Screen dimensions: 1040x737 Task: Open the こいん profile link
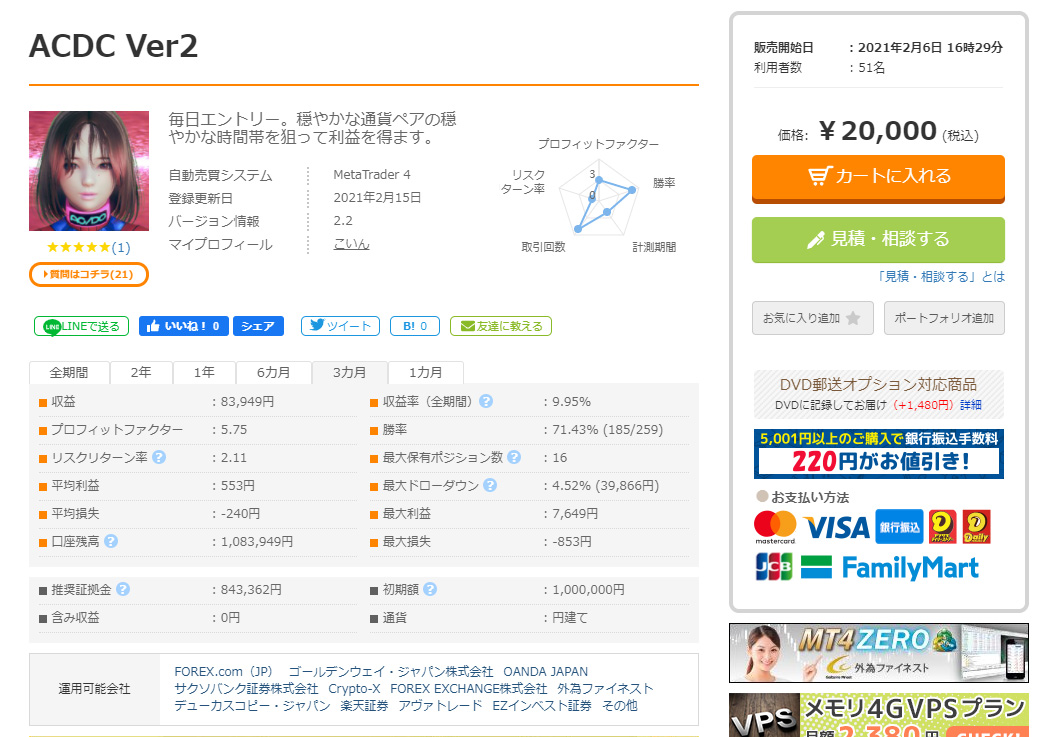(x=352, y=244)
